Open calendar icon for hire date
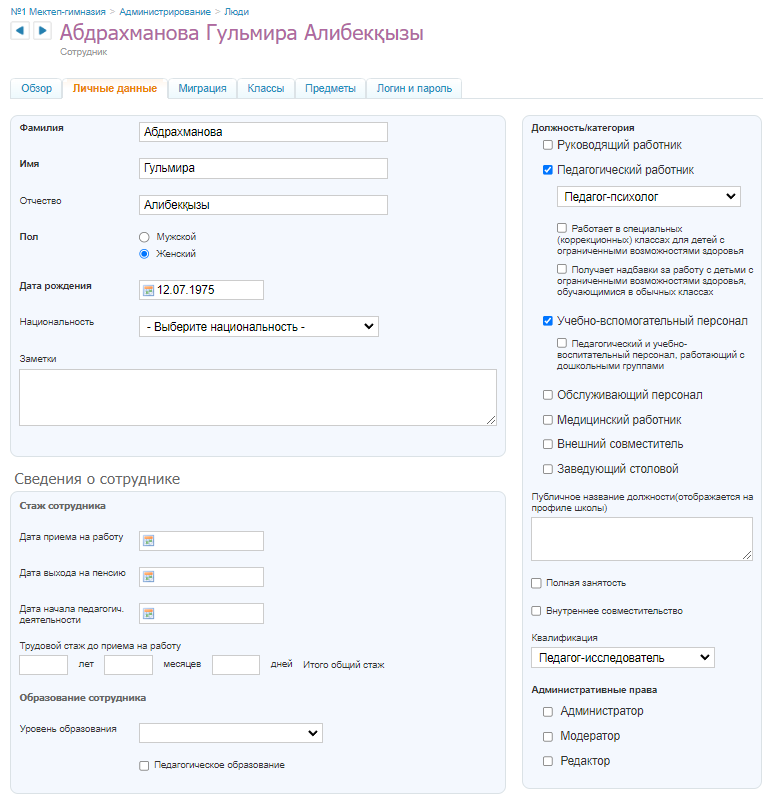The width and height of the screenshot is (773, 801). [x=148, y=541]
